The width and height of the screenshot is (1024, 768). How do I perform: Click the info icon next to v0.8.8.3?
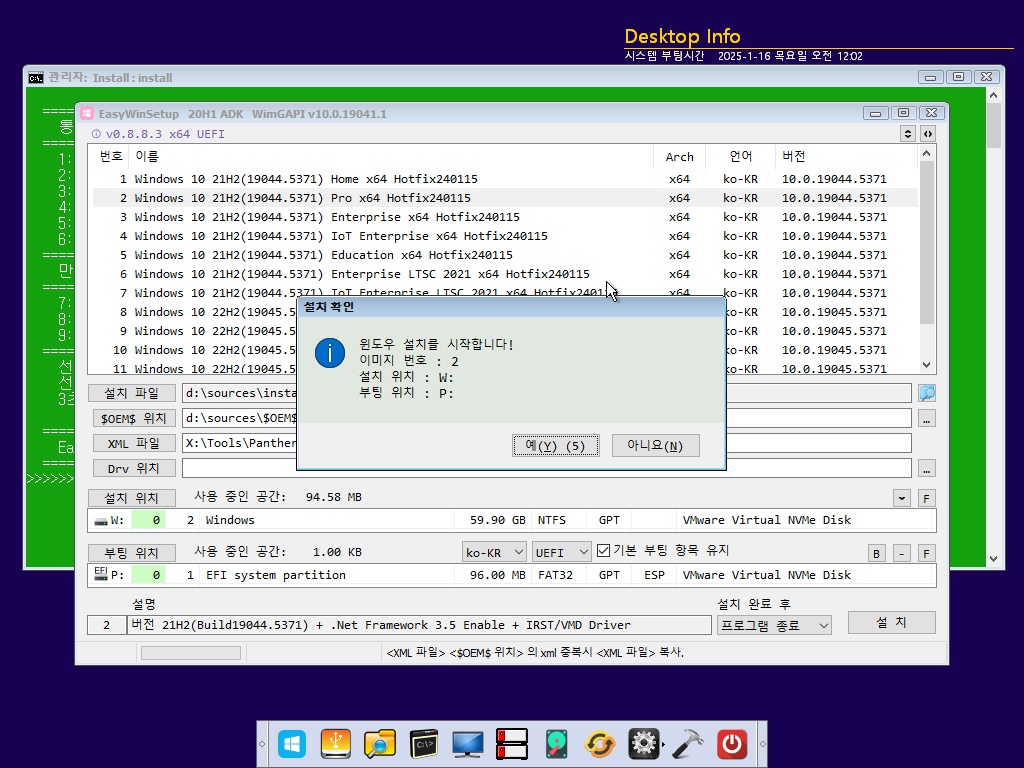tap(96, 134)
